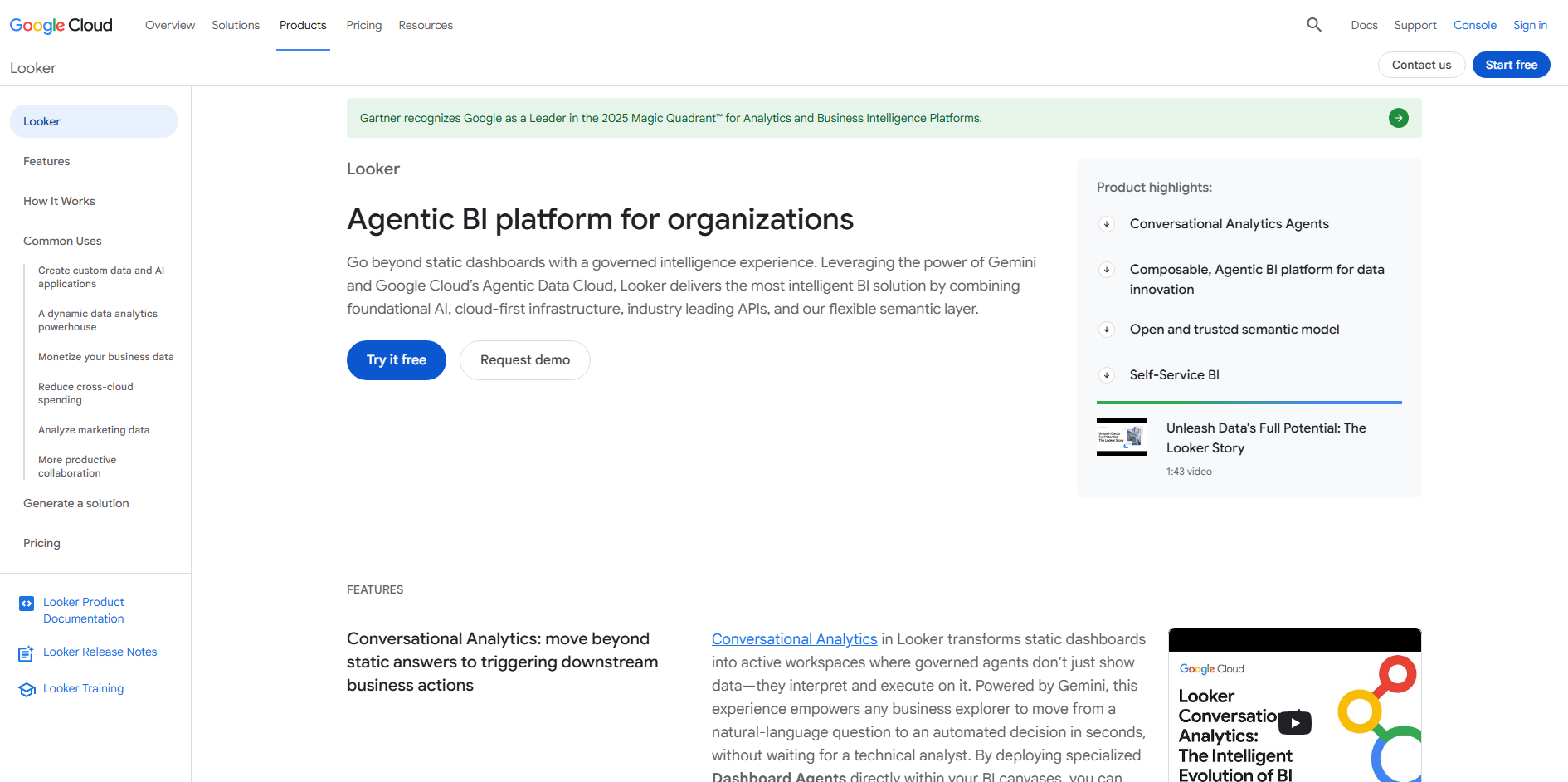Click the Looker Product Documentation code icon
The width and height of the screenshot is (1568, 782).
point(27,604)
